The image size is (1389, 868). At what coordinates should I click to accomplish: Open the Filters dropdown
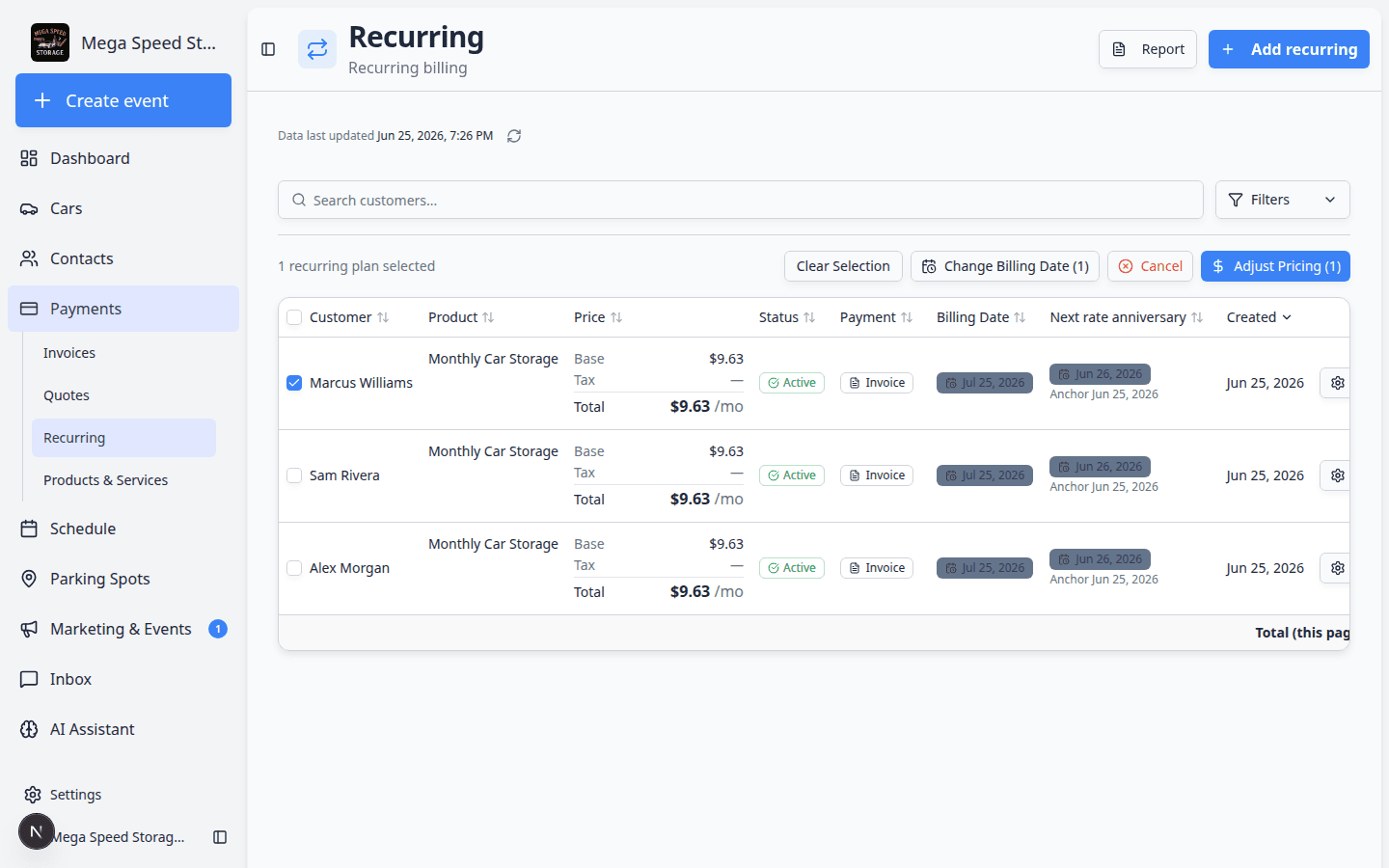[x=1282, y=200]
